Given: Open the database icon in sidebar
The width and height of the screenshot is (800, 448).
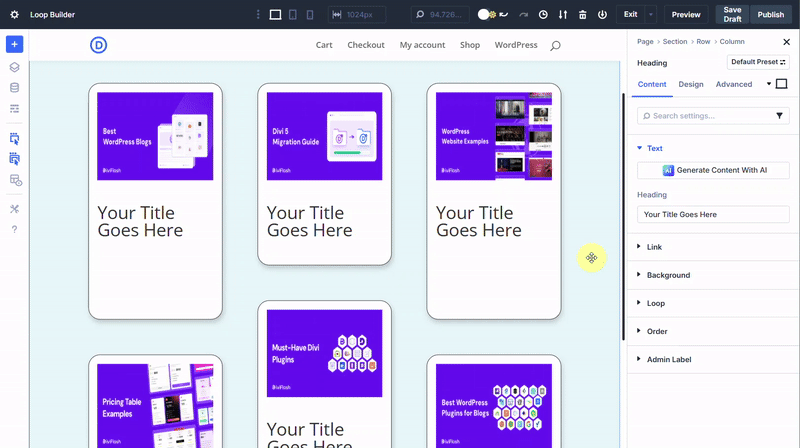Looking at the screenshot, I should click(14, 88).
